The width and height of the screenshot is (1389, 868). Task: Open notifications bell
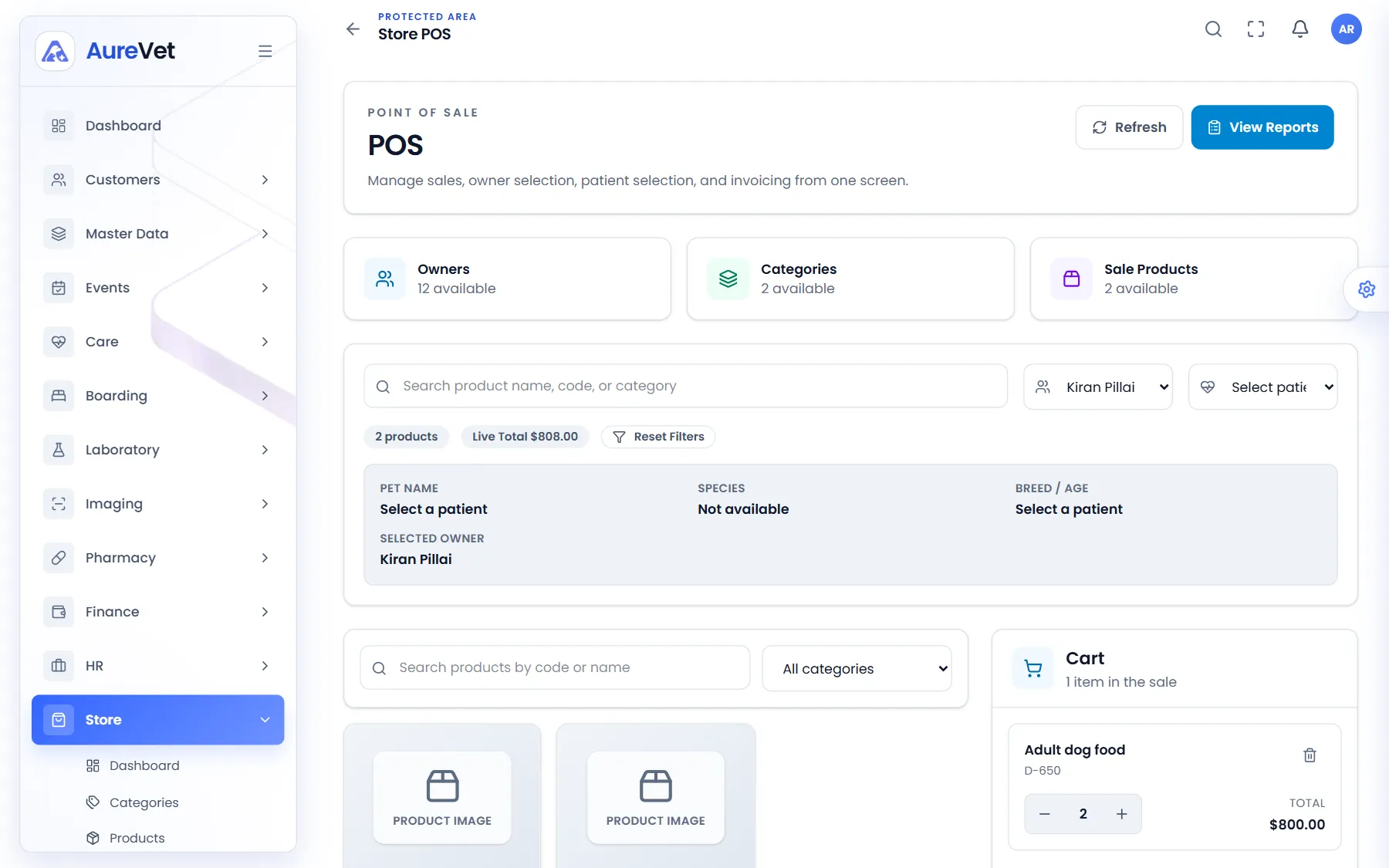click(1300, 29)
